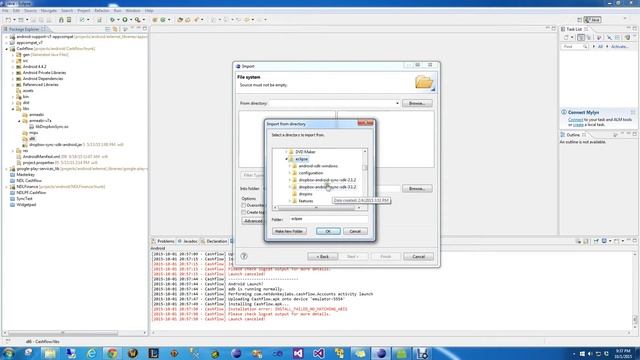
Task: Click the Debug toolbar icon
Action: point(112,20)
